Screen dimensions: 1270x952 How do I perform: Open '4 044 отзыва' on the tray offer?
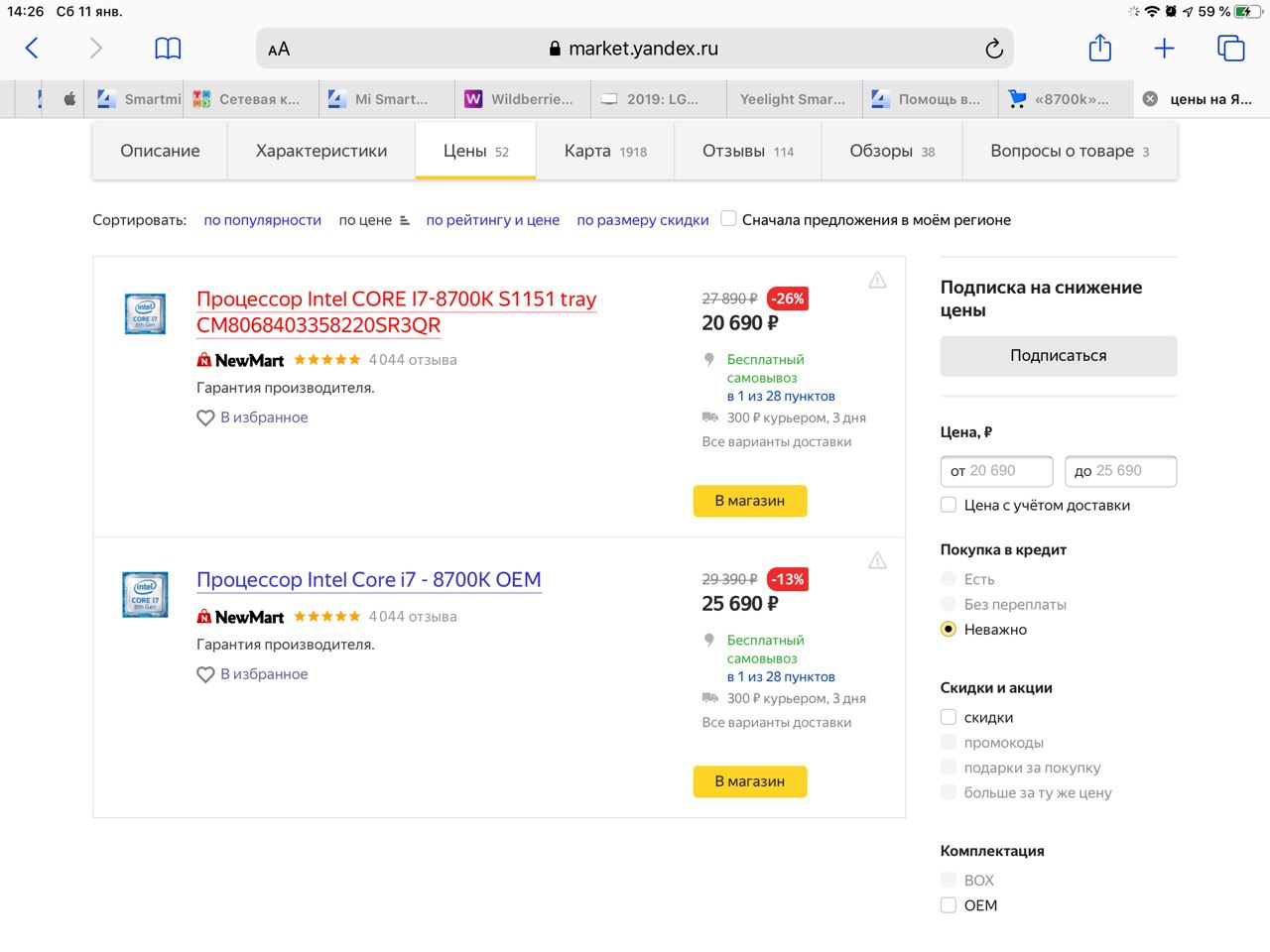413,360
